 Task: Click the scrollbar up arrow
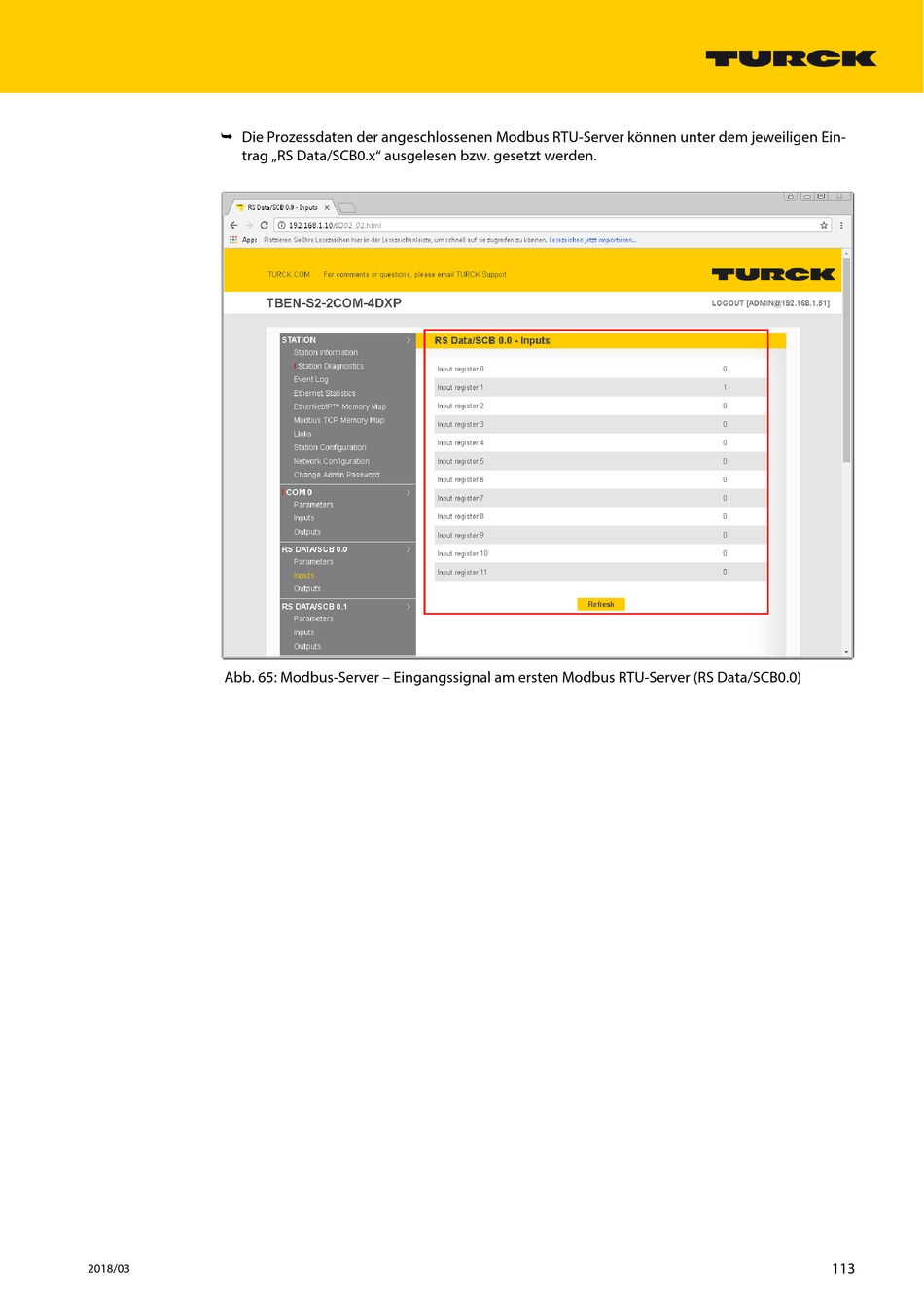point(846,253)
